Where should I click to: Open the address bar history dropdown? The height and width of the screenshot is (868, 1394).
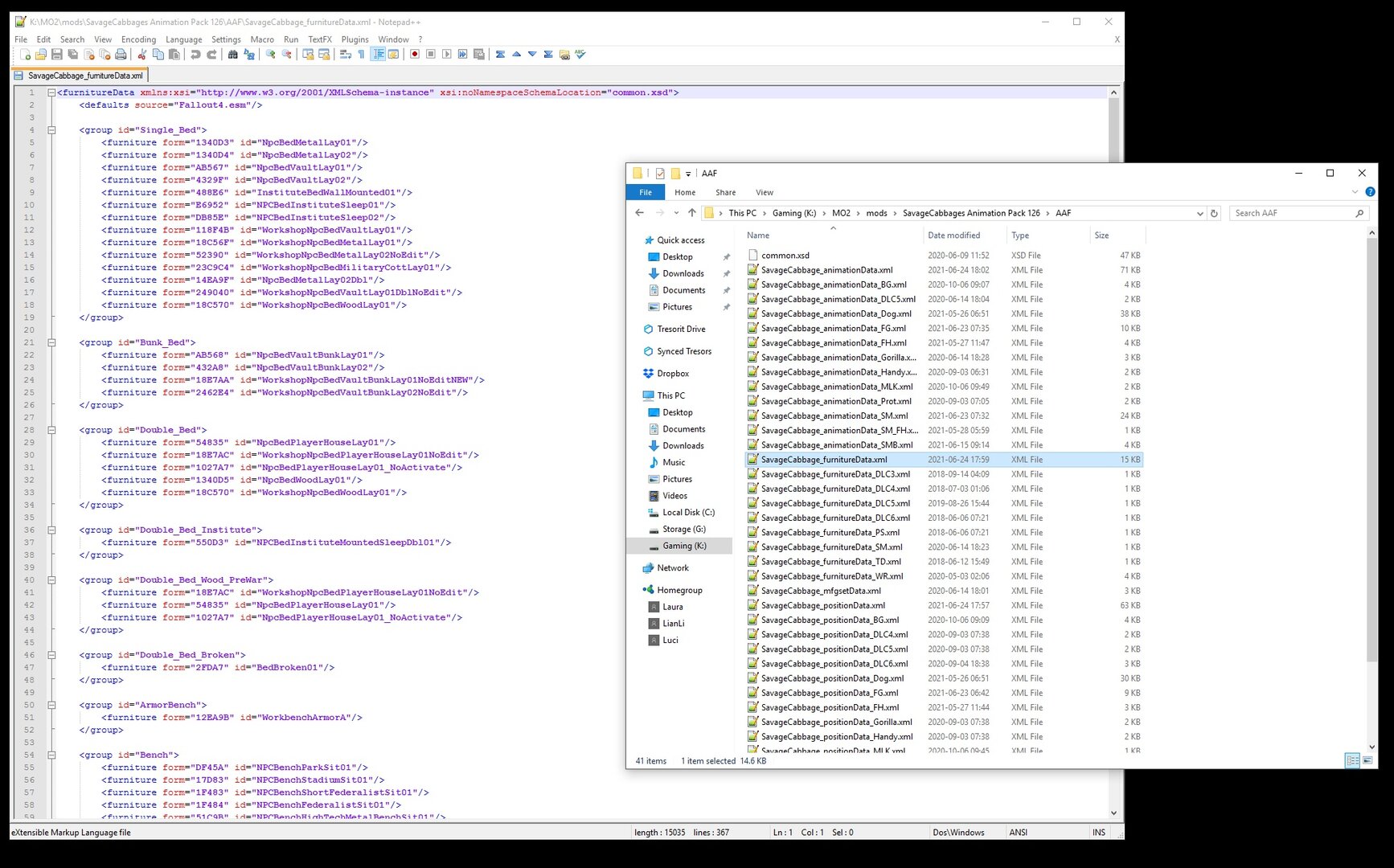tap(1199, 213)
